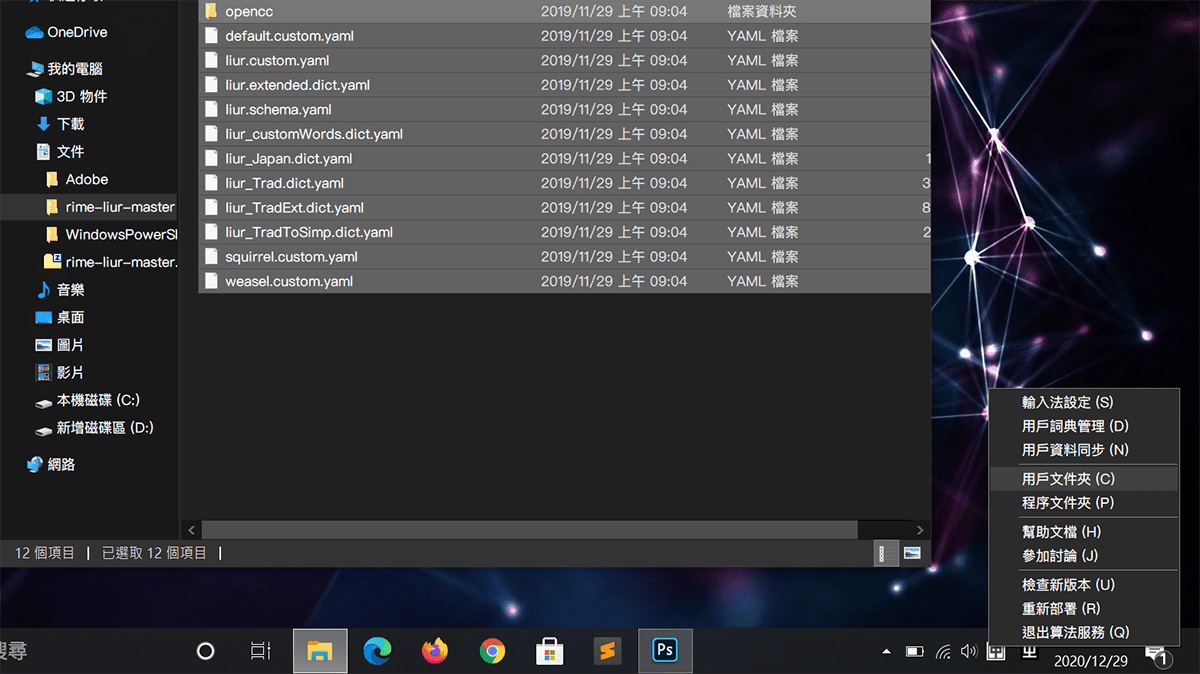The height and width of the screenshot is (674, 1200).
Task: Open the Cortana circle button
Action: tap(205, 651)
